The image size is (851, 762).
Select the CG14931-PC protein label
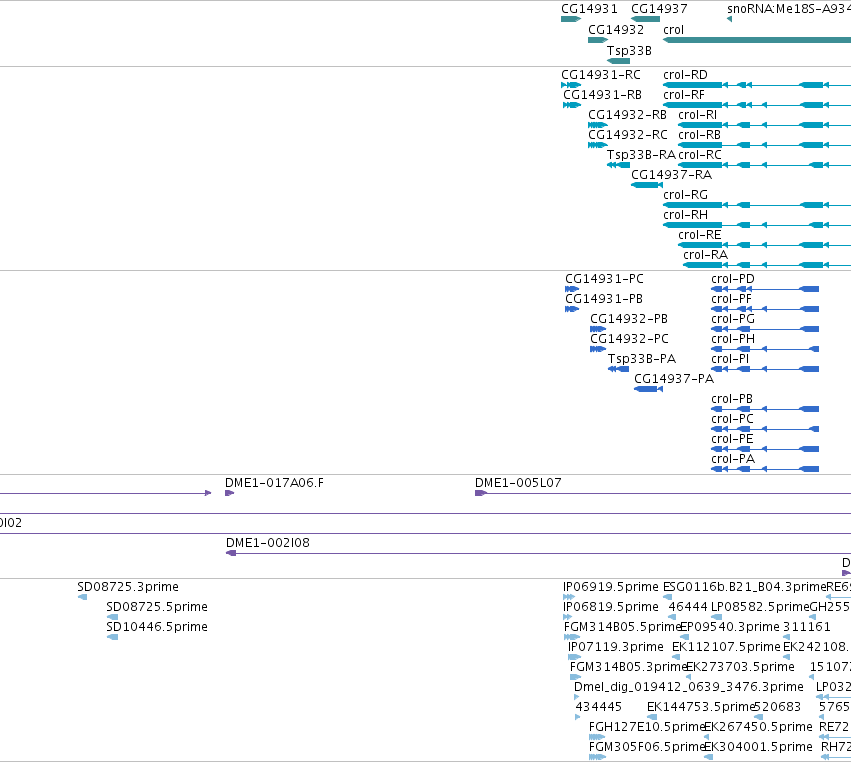click(x=604, y=279)
